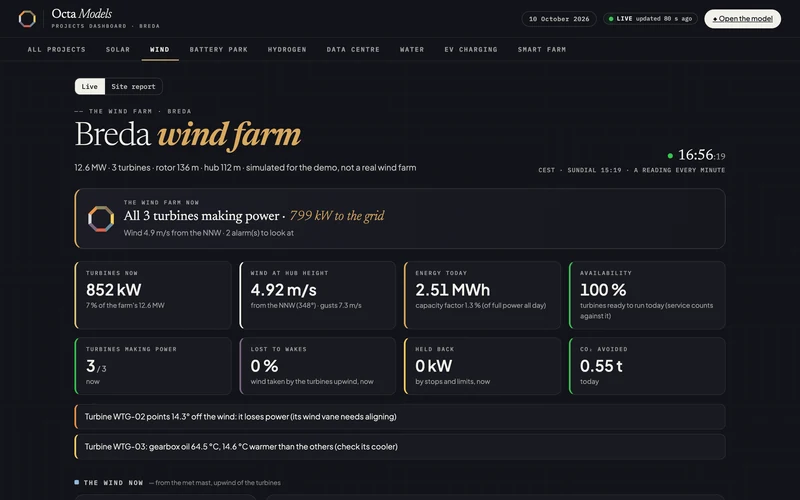This screenshot has width=800, height=500.
Task: Click the Availability 100 % card
Action: point(647,295)
